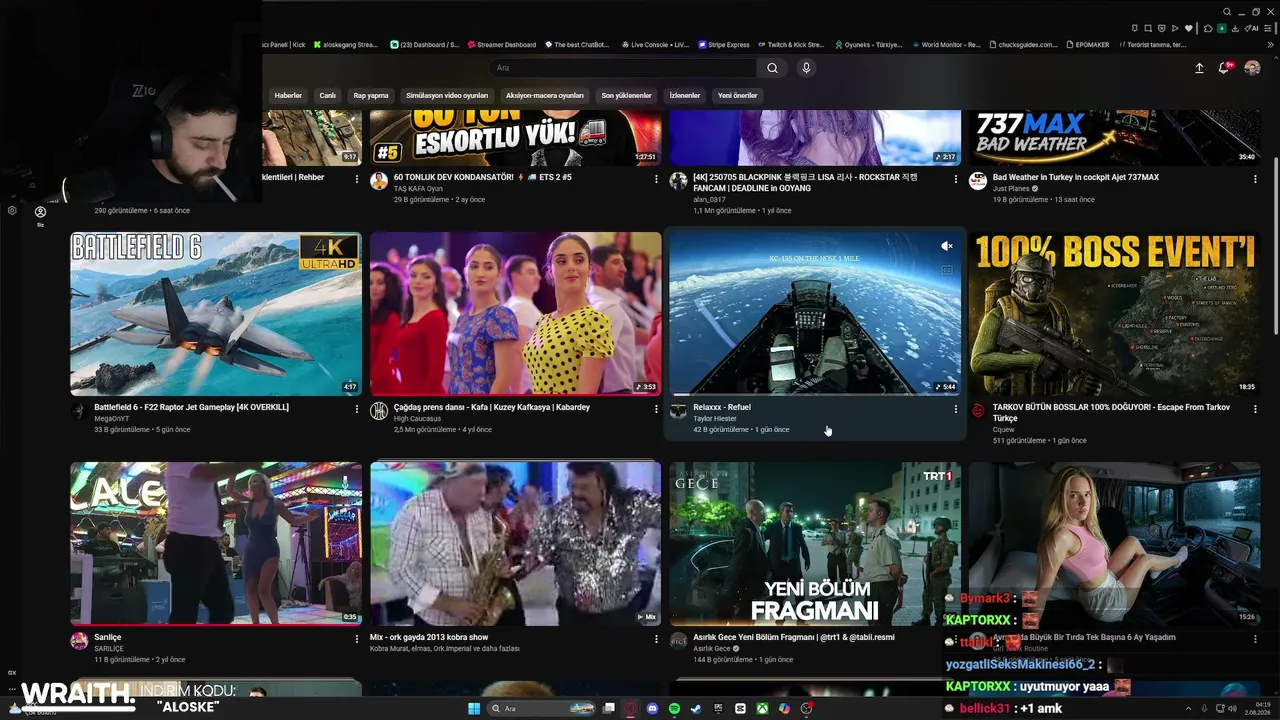Toggle captions on Relaxxx - Refuel preview

(946, 269)
